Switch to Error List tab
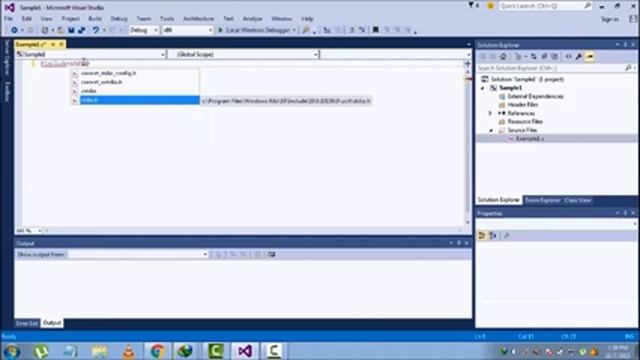The width and height of the screenshot is (640, 360). tap(27, 323)
